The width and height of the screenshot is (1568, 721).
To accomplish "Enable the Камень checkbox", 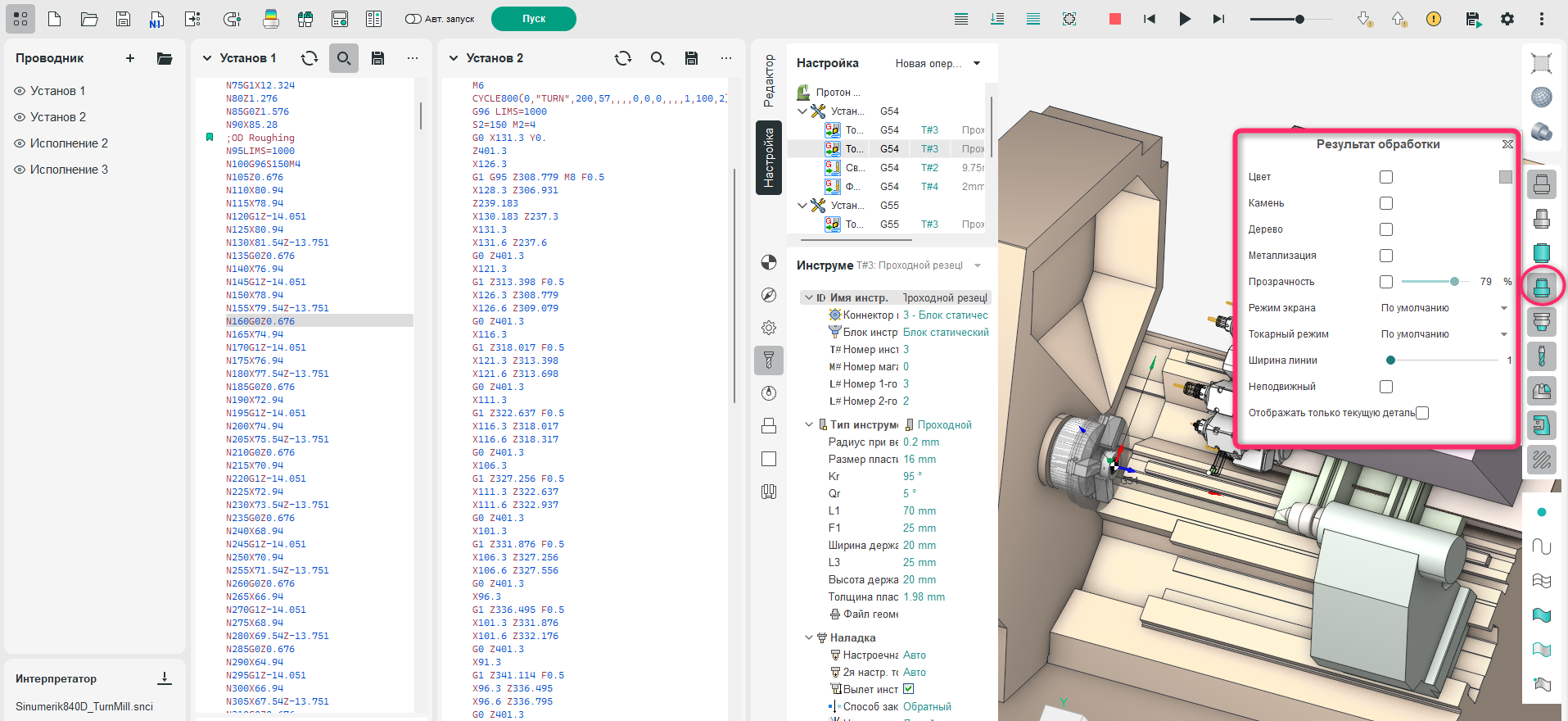I will (1385, 203).
